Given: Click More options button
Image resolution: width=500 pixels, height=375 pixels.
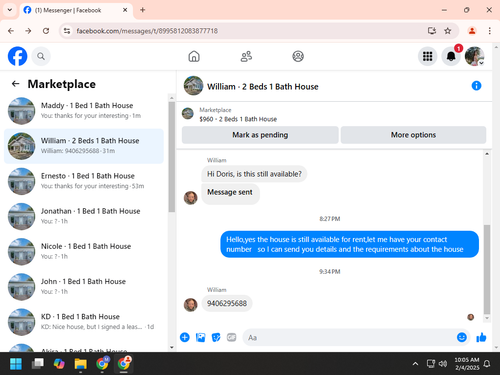Looking at the screenshot, I should pyautogui.click(x=413, y=135).
